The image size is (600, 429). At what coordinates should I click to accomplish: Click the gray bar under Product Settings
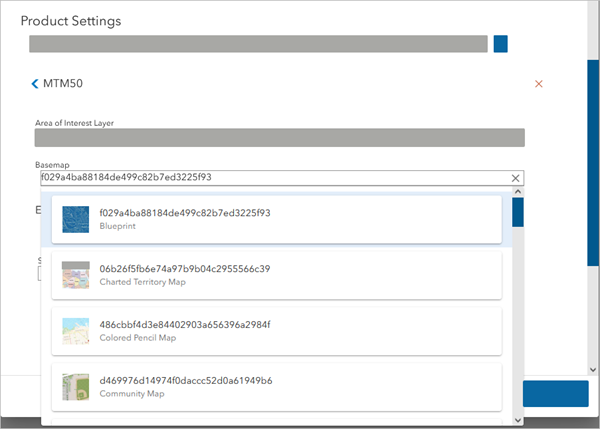point(258,44)
